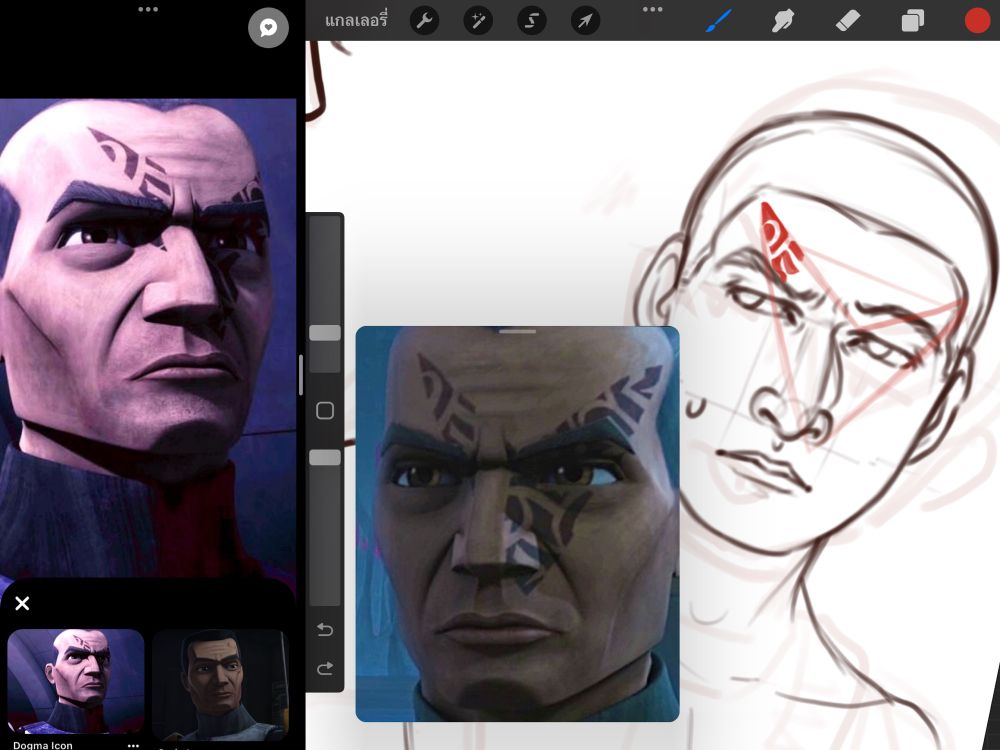Viewport: 1000px width, 750px height.
Task: Close the related pins panel with X
Action: tap(22, 603)
